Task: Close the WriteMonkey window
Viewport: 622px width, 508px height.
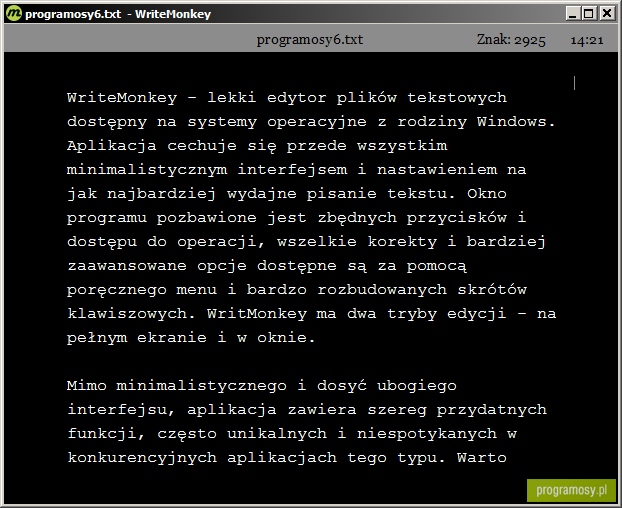Action: (607, 13)
